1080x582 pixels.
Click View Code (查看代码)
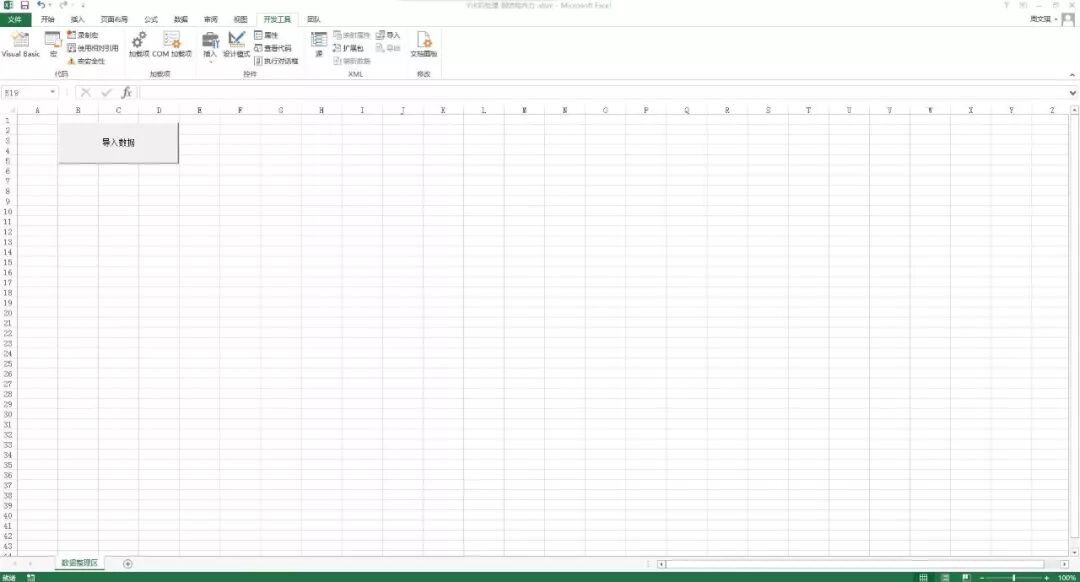273,48
